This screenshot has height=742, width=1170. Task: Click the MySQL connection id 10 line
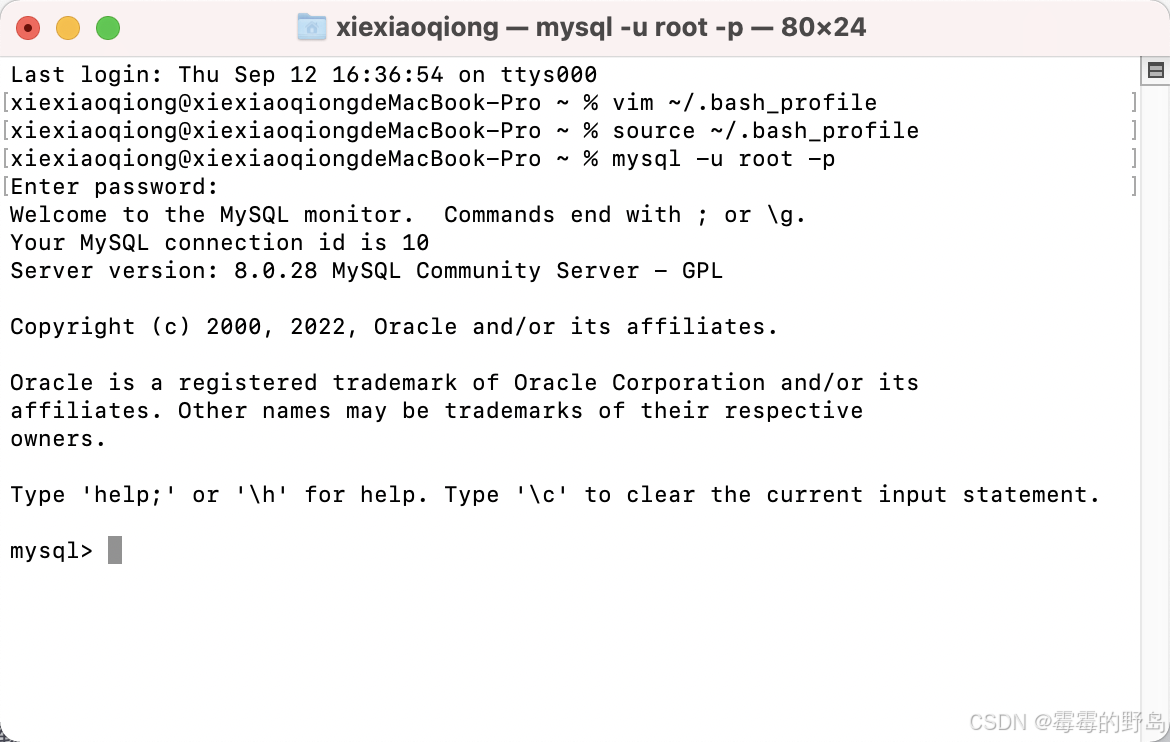(218, 242)
